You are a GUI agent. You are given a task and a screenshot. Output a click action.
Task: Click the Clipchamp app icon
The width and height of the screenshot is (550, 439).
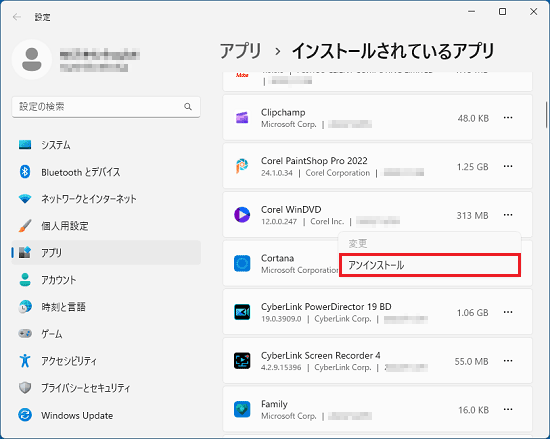tap(242, 117)
